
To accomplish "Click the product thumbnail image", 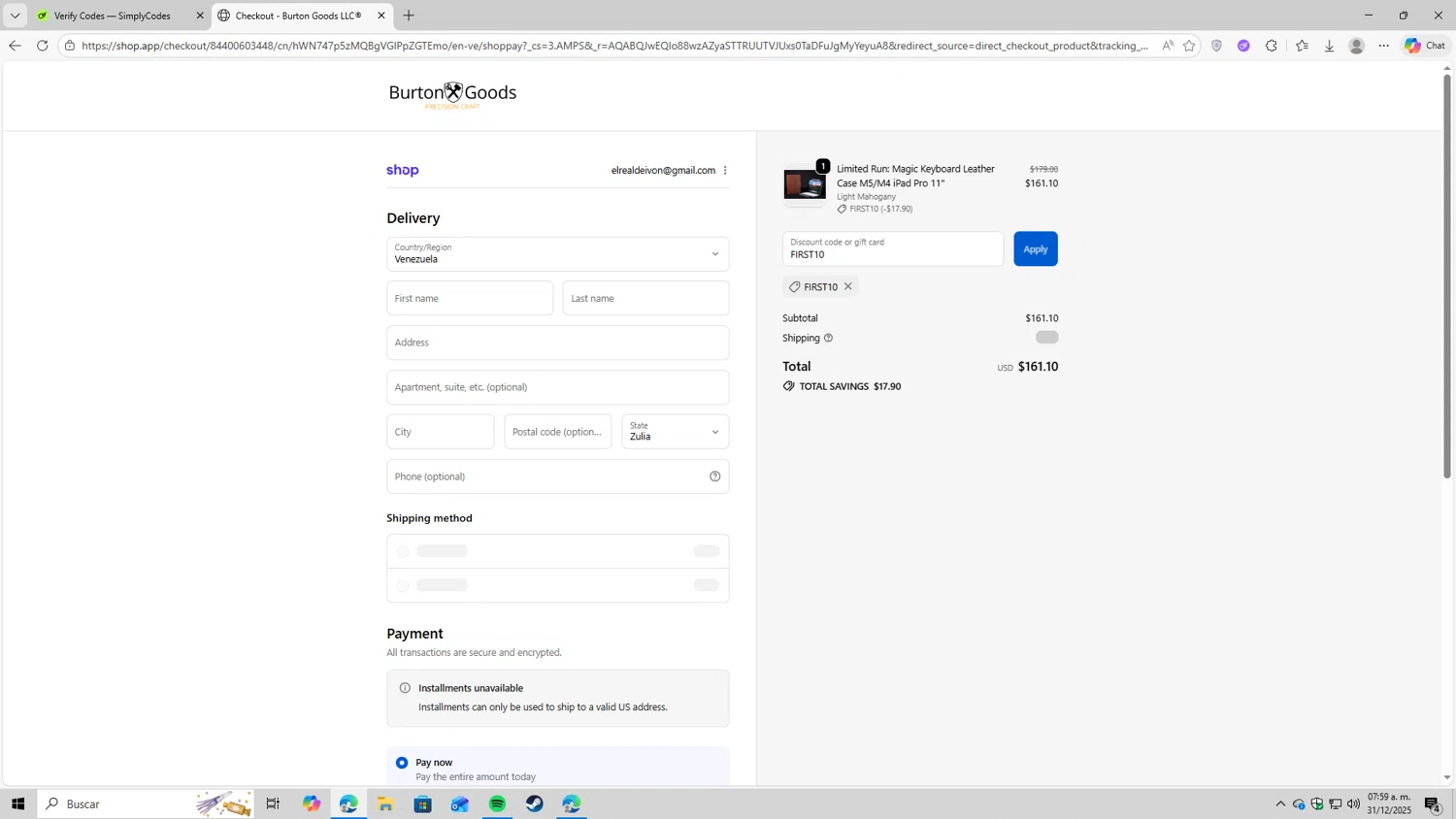I will 805,184.
